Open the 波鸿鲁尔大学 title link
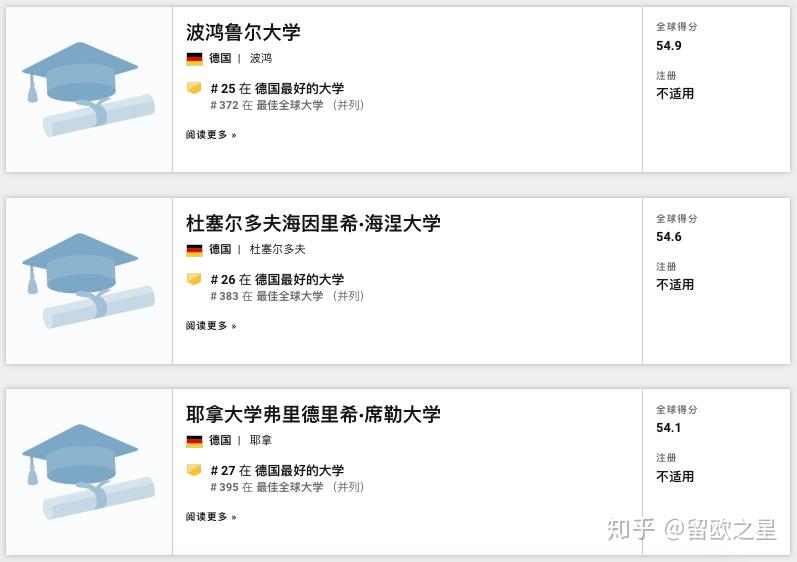The height and width of the screenshot is (562, 797). click(243, 32)
